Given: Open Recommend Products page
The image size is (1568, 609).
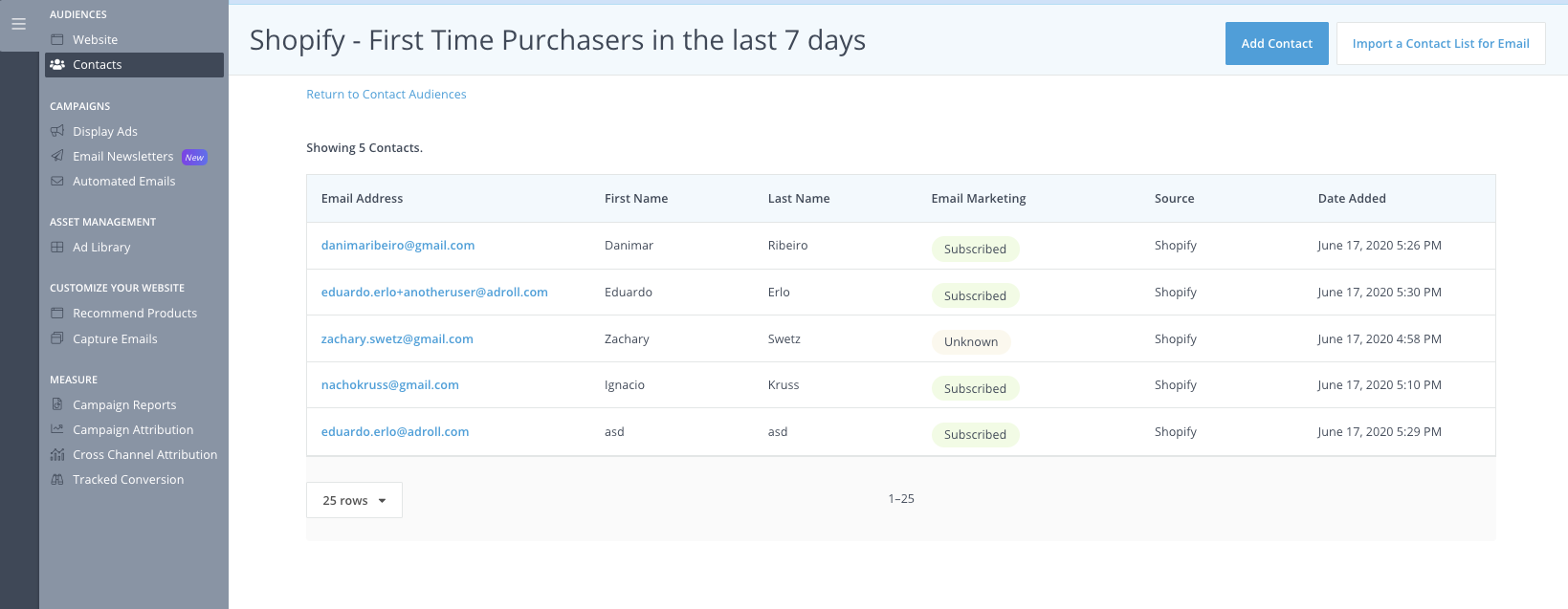Looking at the screenshot, I should [x=134, y=313].
